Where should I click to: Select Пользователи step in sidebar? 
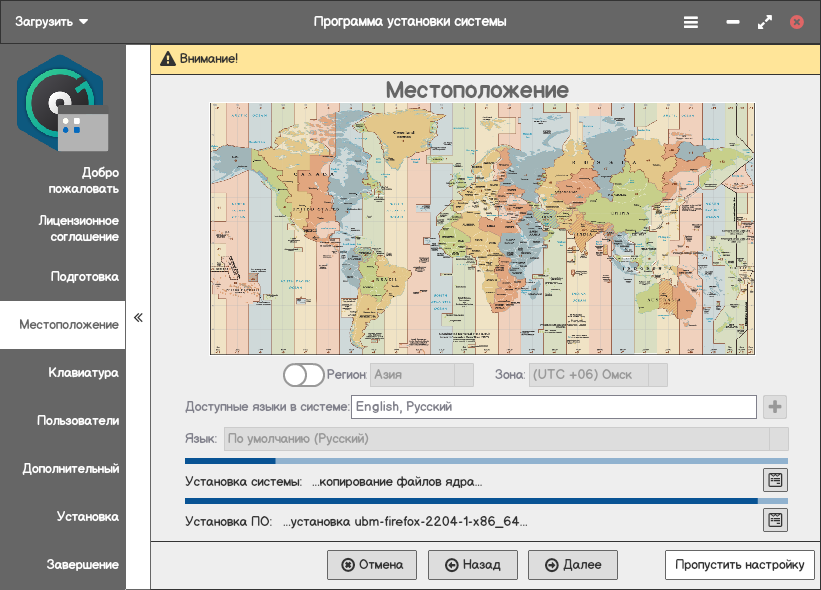point(78,421)
